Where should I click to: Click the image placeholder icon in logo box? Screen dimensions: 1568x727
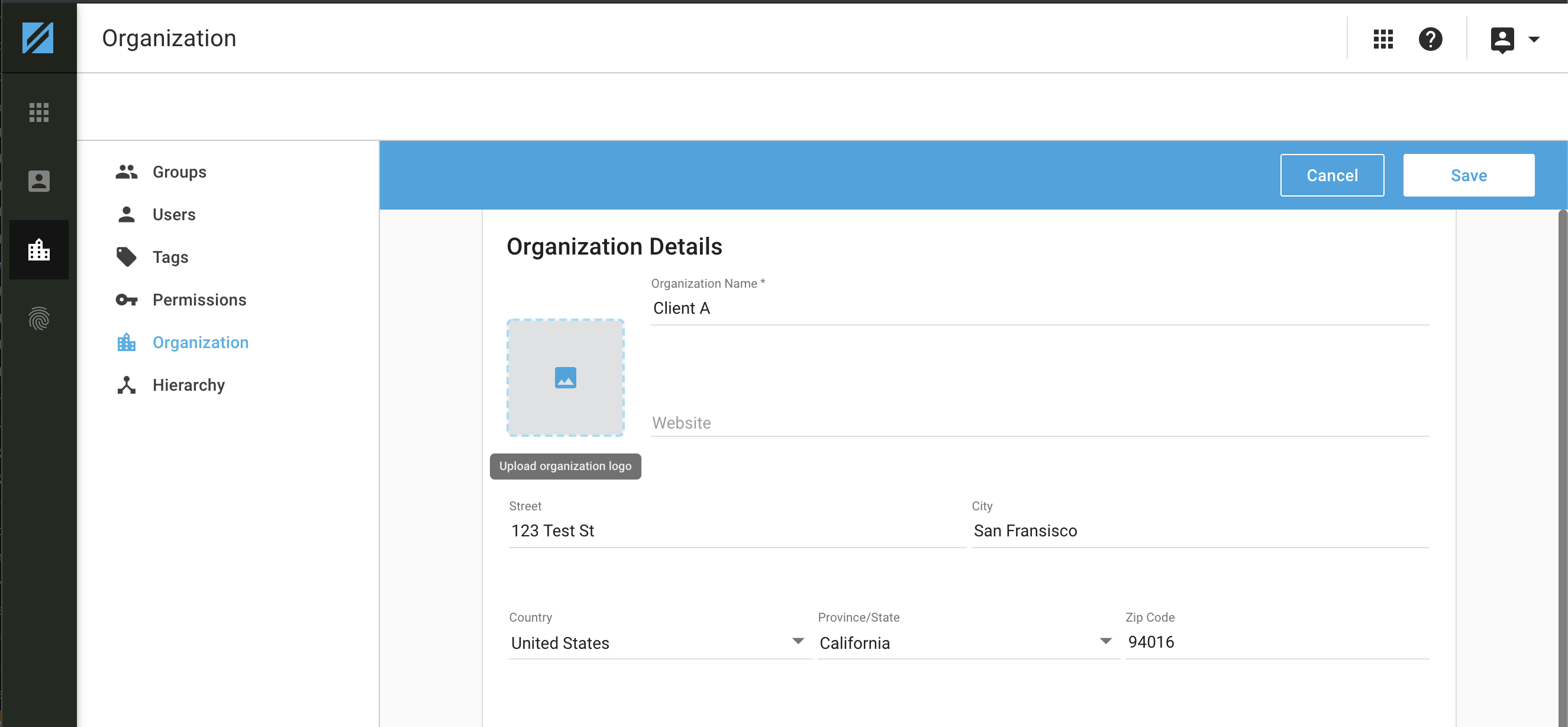[566, 378]
